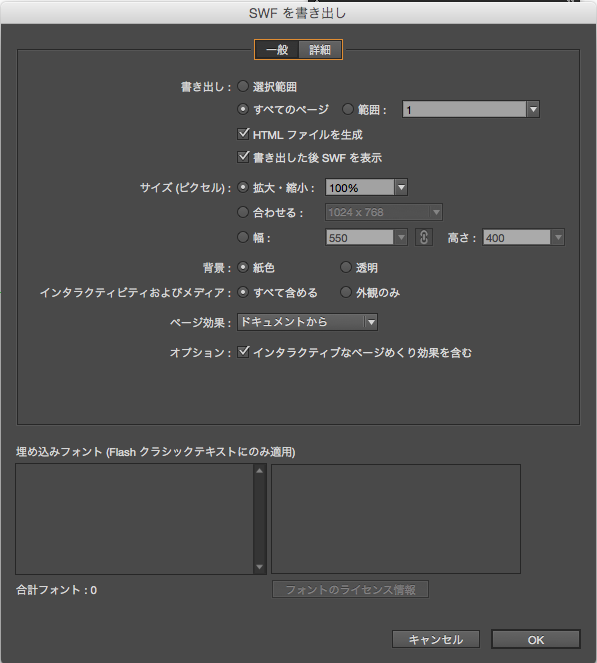This screenshot has height=663, width=597.
Task: Open the height 400 dropdown arrow
Action: click(x=558, y=237)
